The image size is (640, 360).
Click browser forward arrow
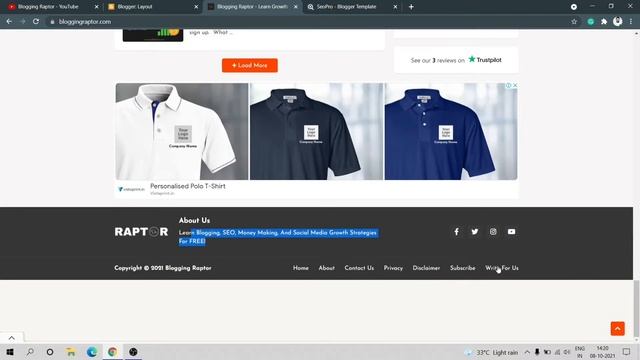22,22
